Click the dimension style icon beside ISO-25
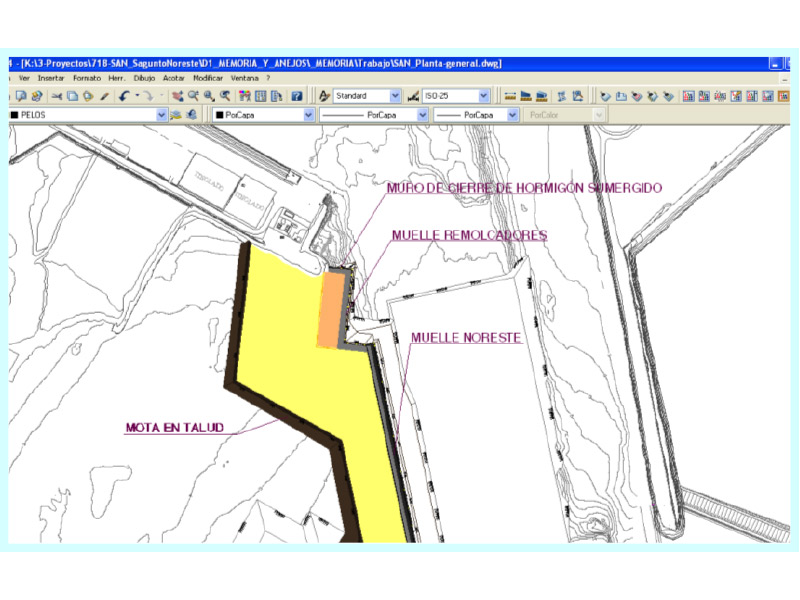The image size is (800, 600). tap(413, 96)
